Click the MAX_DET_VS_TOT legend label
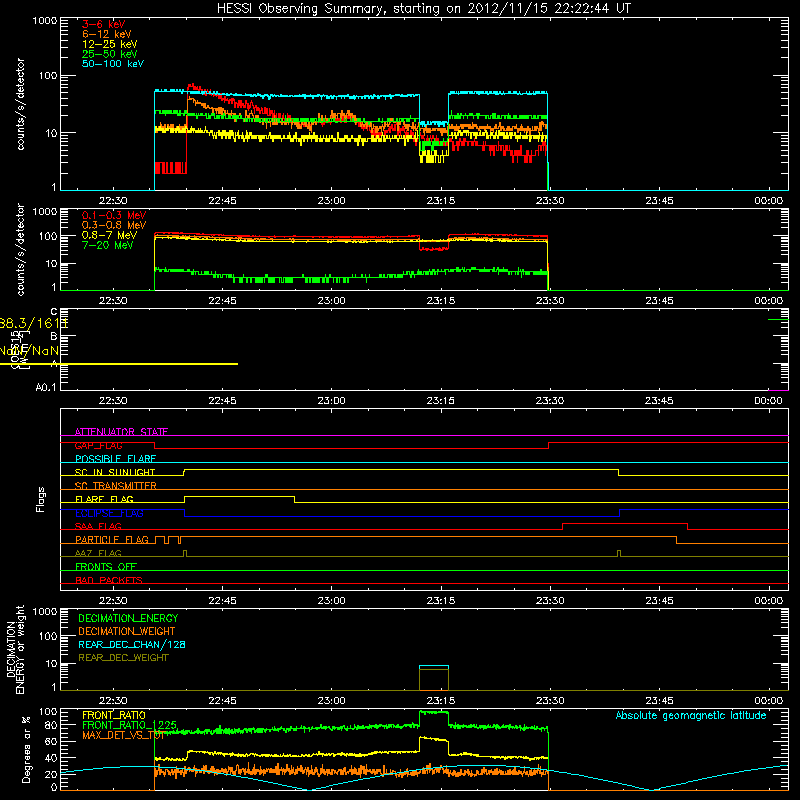The image size is (800, 800). pyautogui.click(x=123, y=735)
